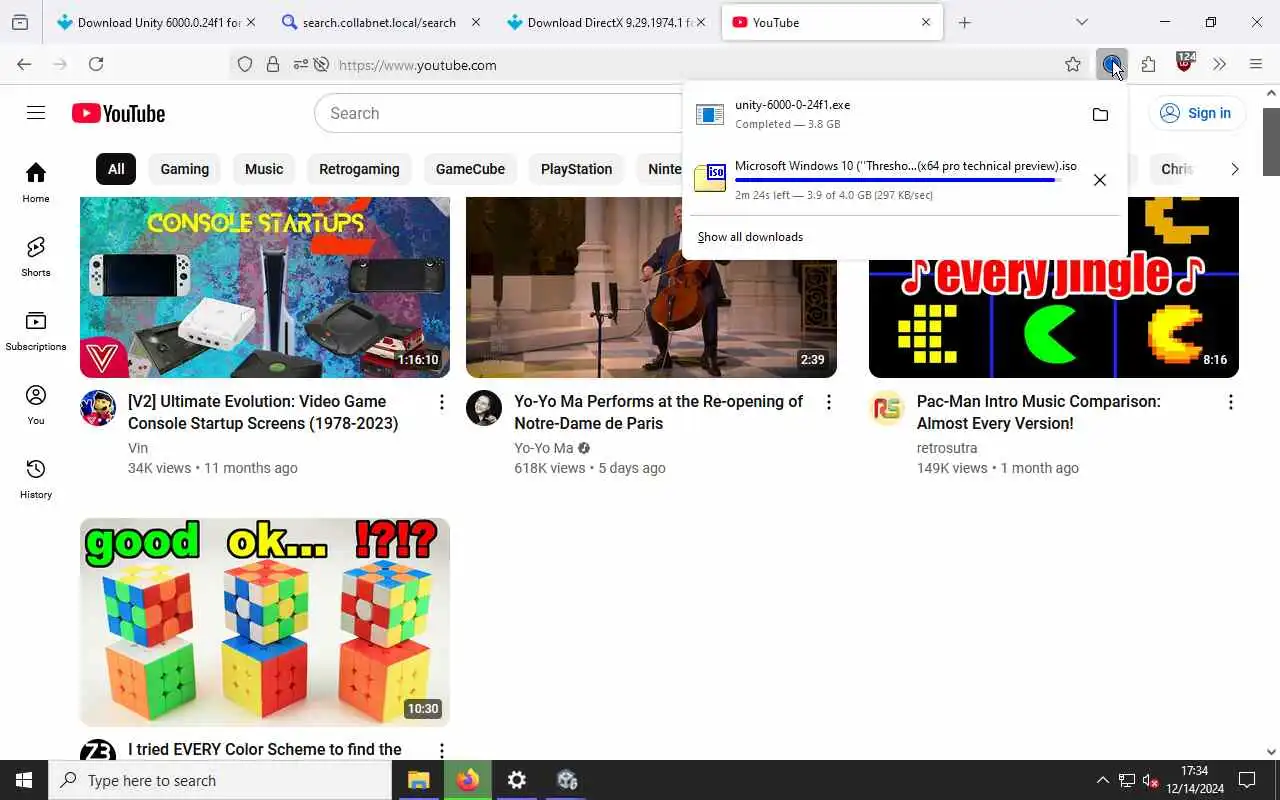1280x800 pixels.
Task: Open Shorts in YouTube sidebar
Action: [x=36, y=257]
